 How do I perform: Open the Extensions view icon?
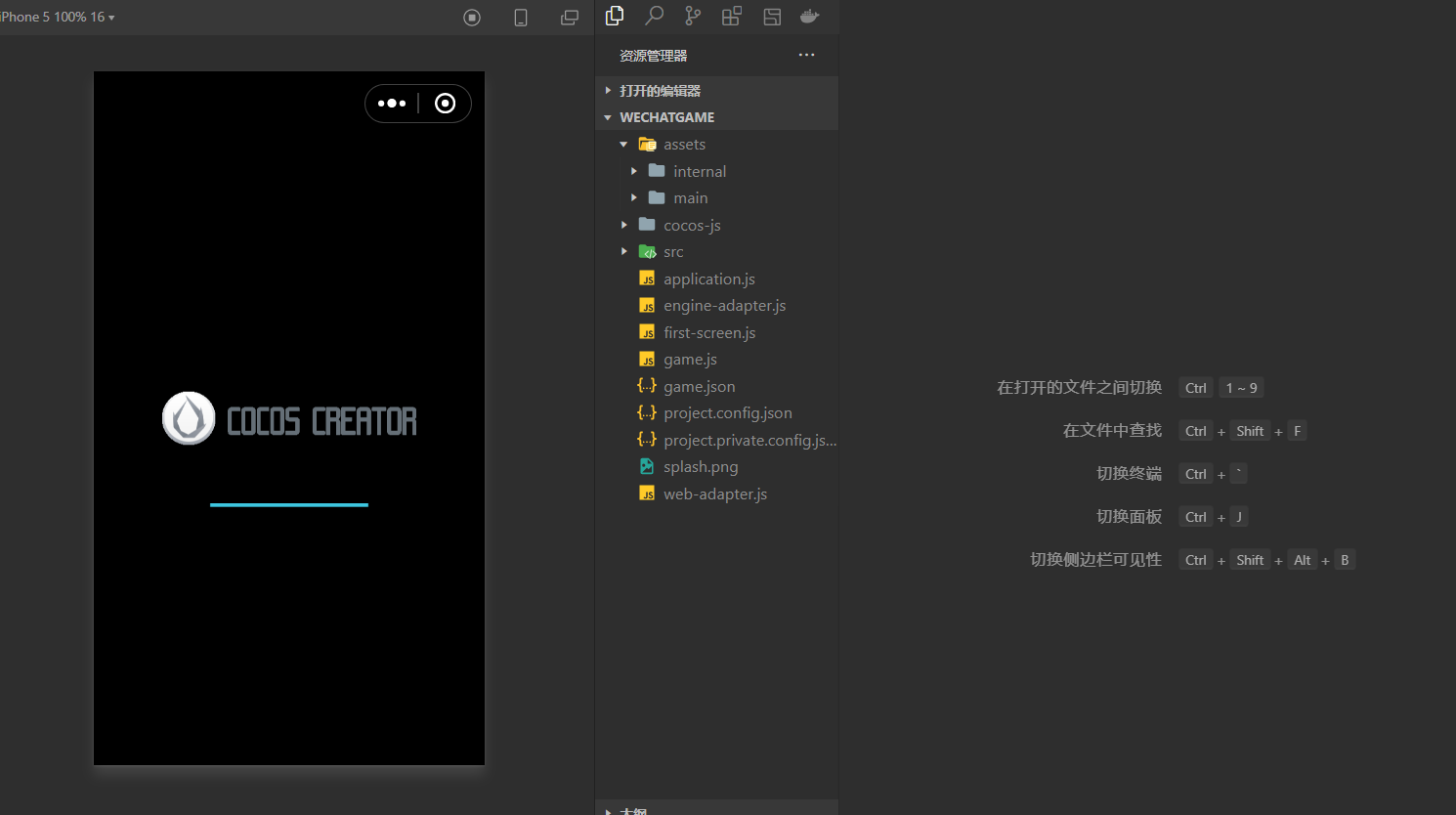click(731, 16)
